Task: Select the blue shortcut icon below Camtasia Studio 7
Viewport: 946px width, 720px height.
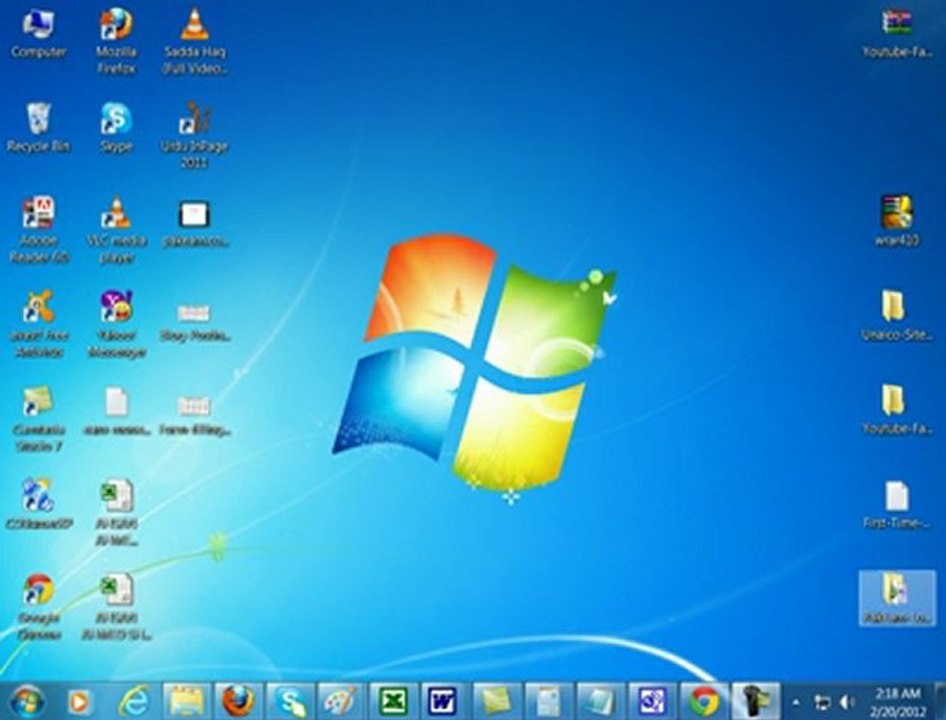Action: point(39,505)
